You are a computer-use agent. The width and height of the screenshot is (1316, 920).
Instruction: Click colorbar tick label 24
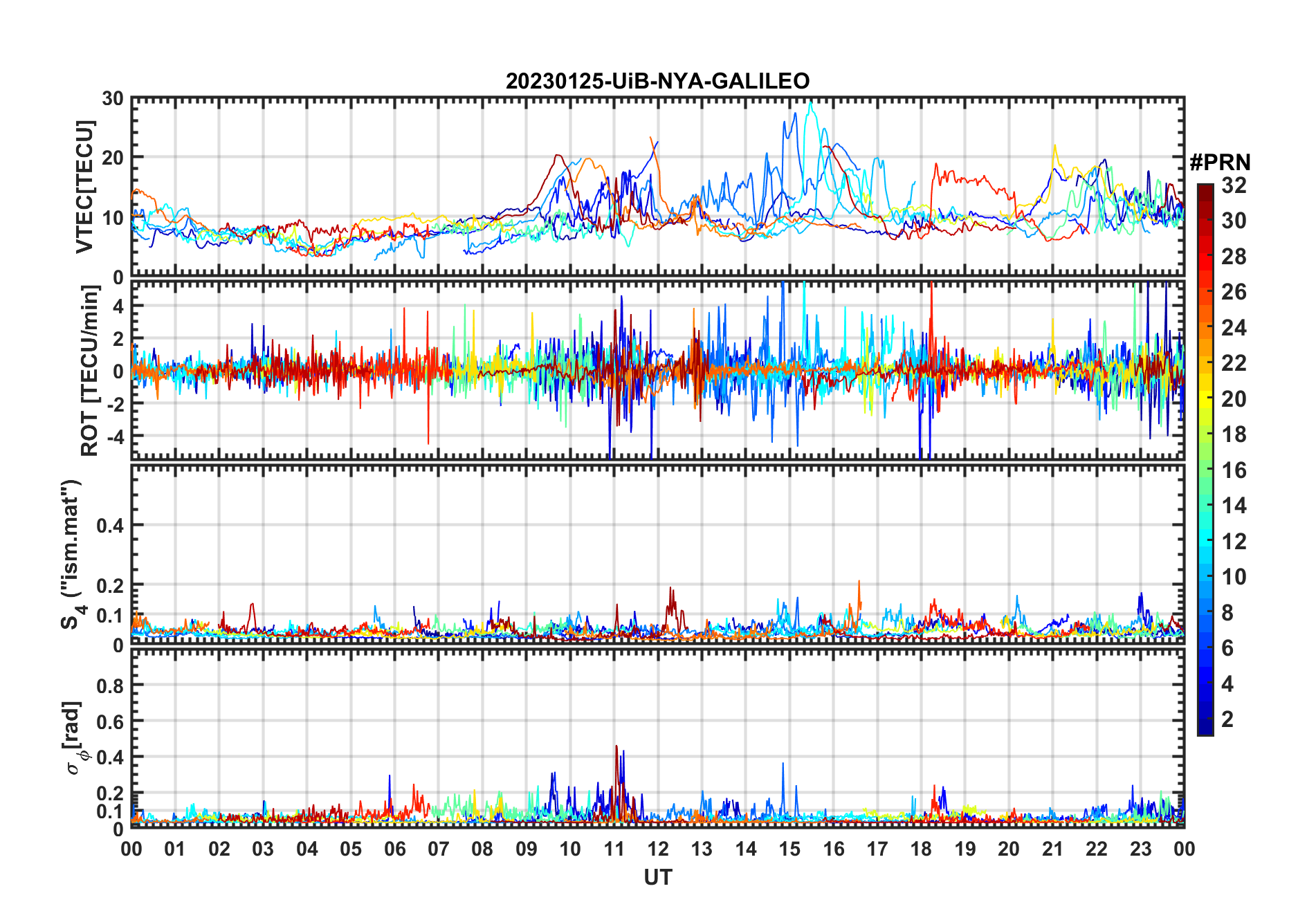click(x=1234, y=328)
